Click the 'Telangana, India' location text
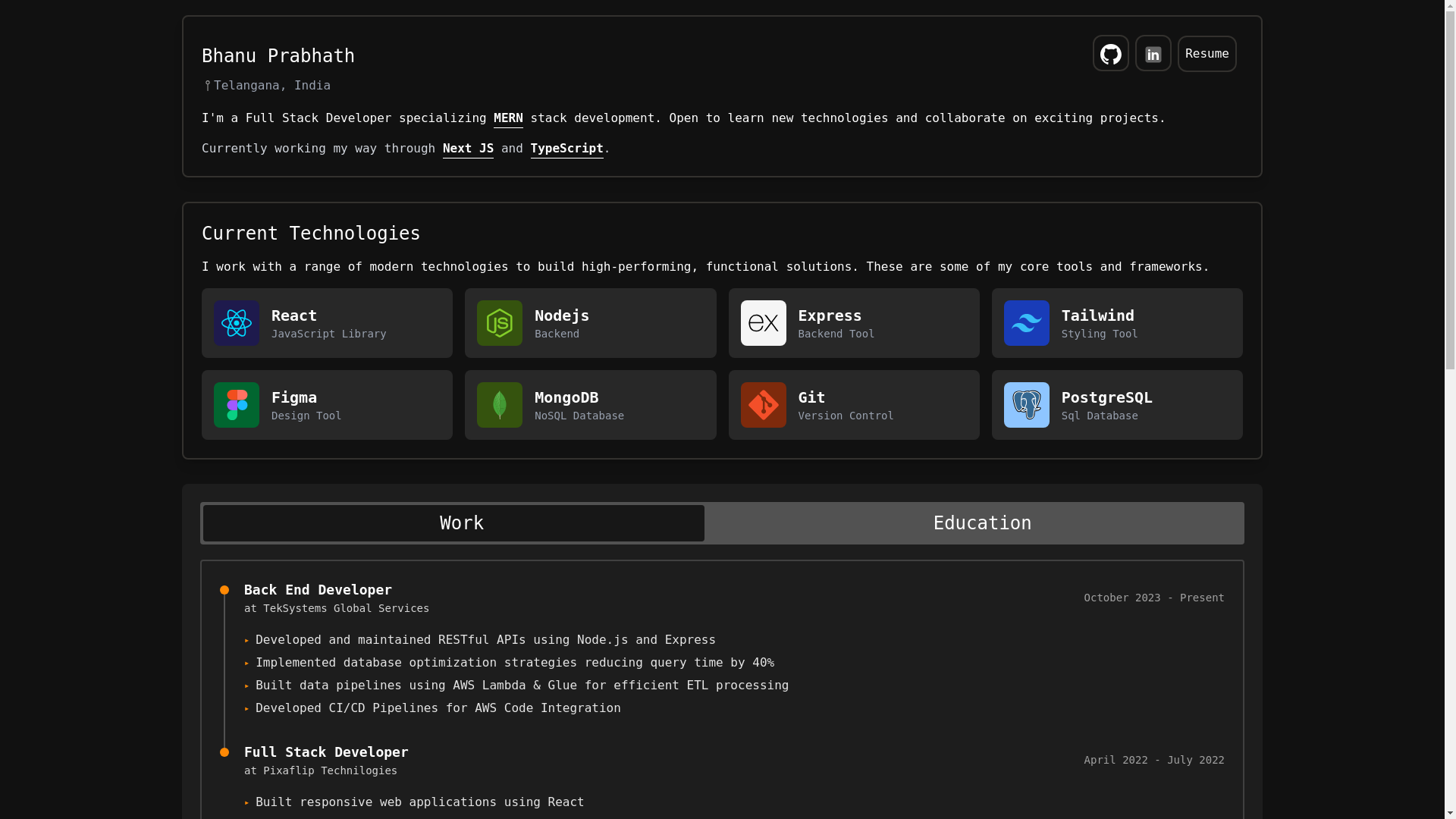Screen dimensions: 1456x819 (x=271, y=86)
